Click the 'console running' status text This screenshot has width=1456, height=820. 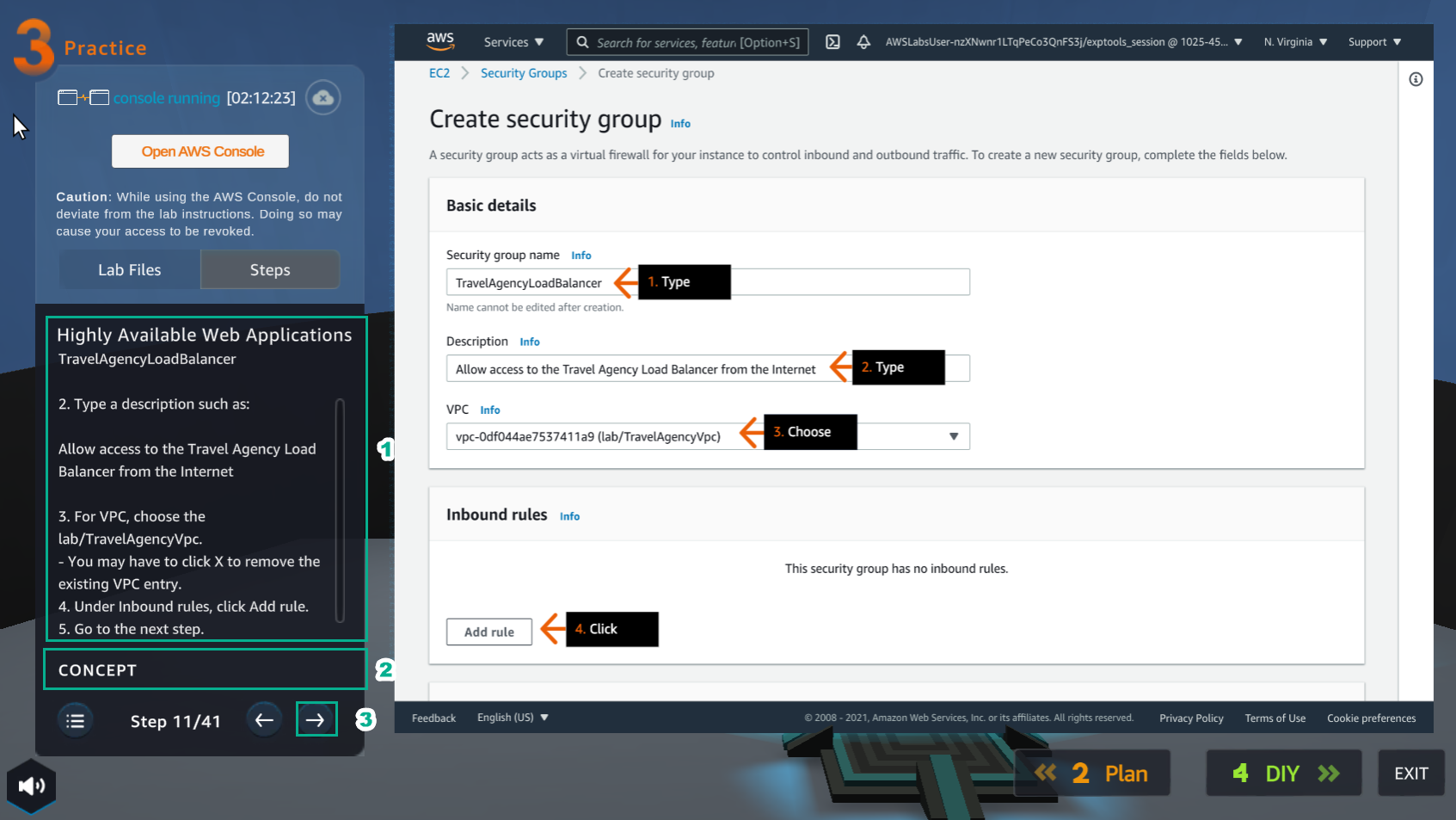click(167, 98)
